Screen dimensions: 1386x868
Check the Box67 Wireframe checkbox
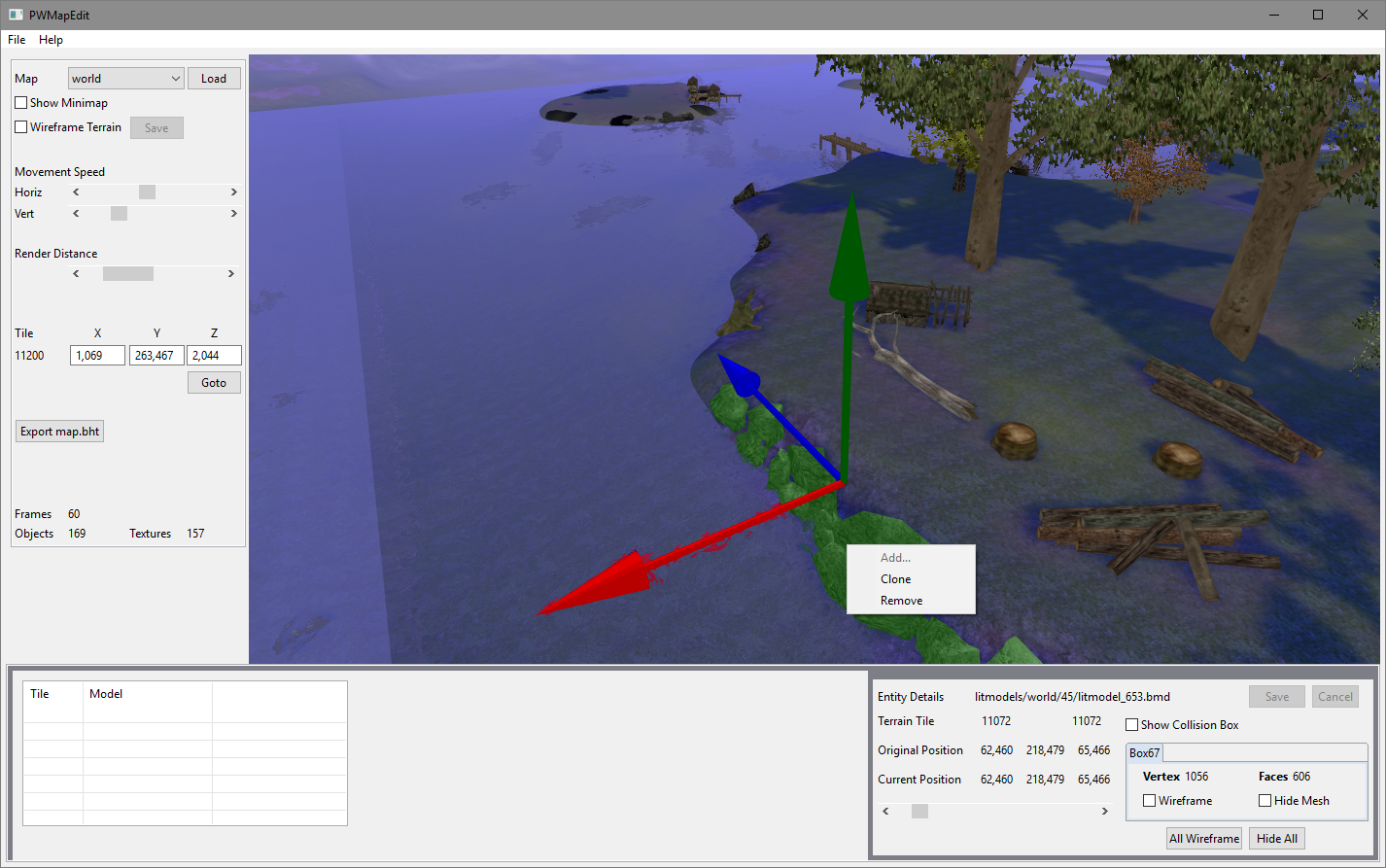1150,801
